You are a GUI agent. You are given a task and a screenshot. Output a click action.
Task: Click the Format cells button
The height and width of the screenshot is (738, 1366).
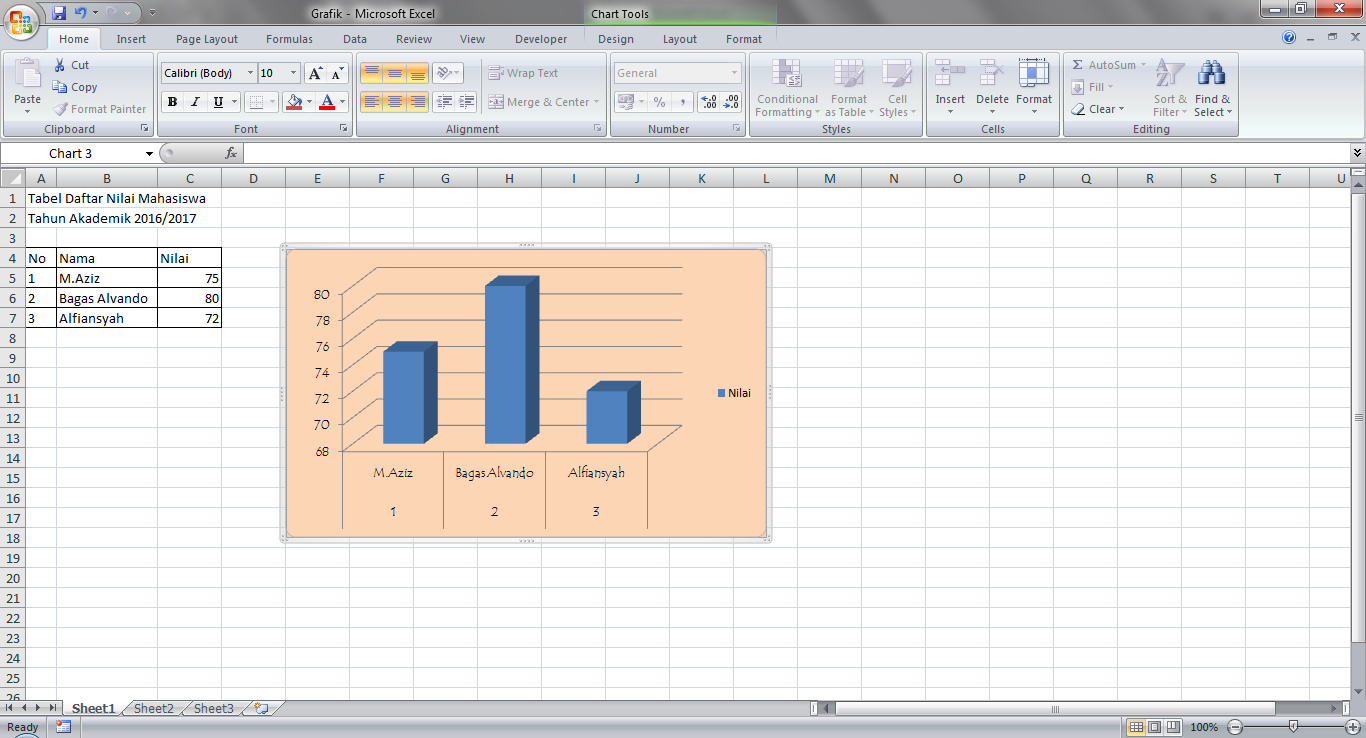(x=1034, y=88)
